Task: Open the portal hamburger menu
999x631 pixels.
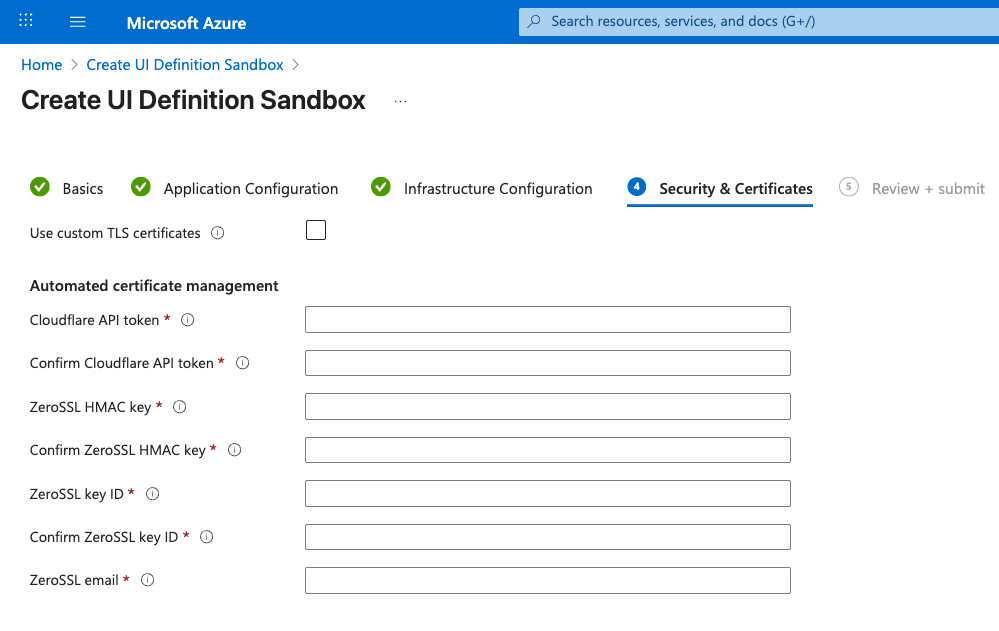Action: click(78, 22)
